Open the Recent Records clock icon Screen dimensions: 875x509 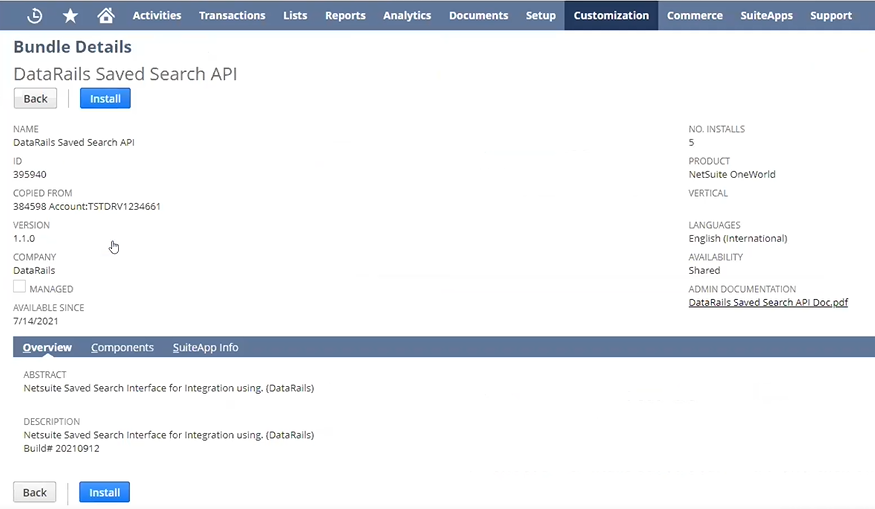pos(35,16)
